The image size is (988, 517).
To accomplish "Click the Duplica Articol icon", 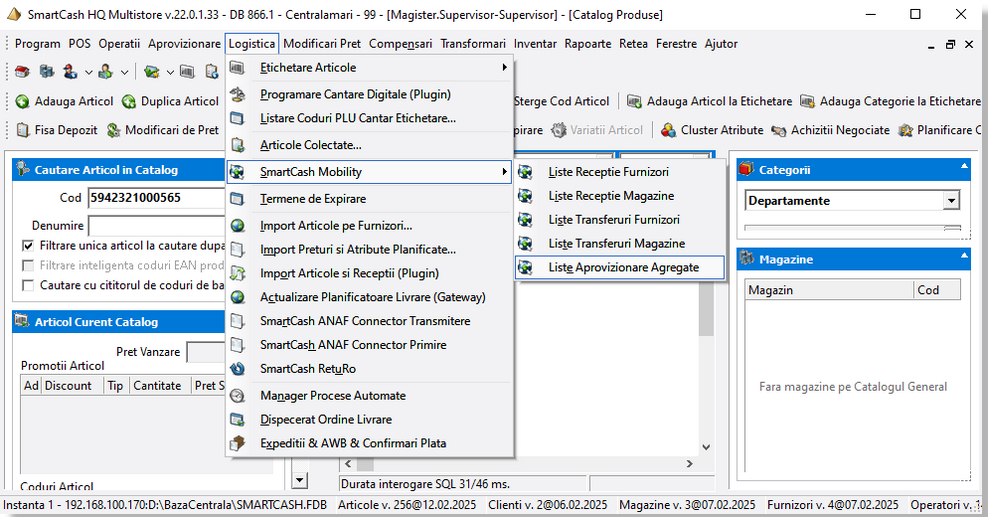I will 129,101.
